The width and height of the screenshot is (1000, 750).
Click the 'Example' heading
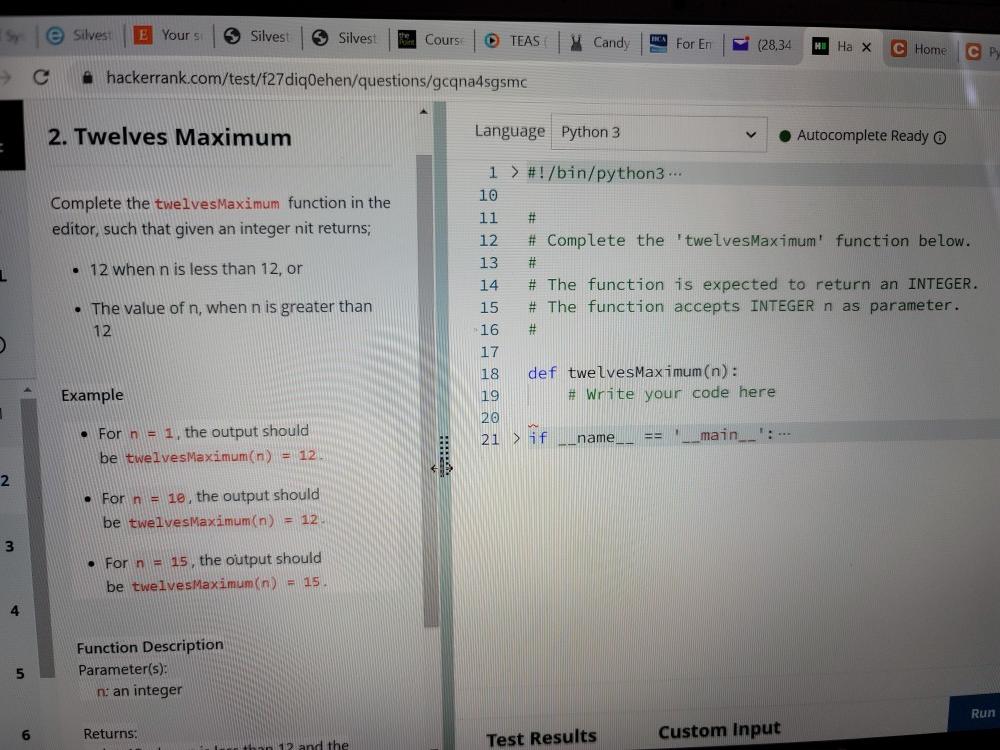(92, 395)
